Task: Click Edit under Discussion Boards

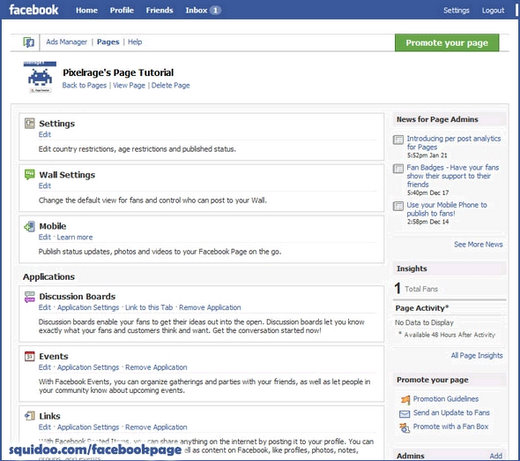Action: tap(45, 307)
